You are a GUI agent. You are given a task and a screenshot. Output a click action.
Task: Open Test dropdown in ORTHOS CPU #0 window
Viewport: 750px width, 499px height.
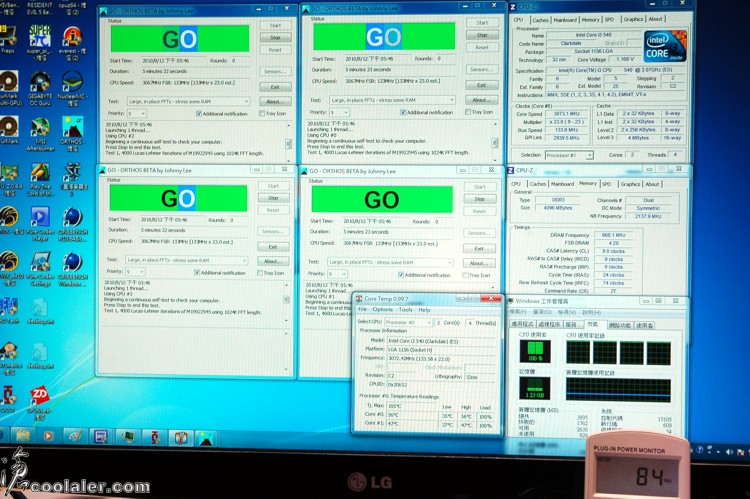[x=392, y=100]
